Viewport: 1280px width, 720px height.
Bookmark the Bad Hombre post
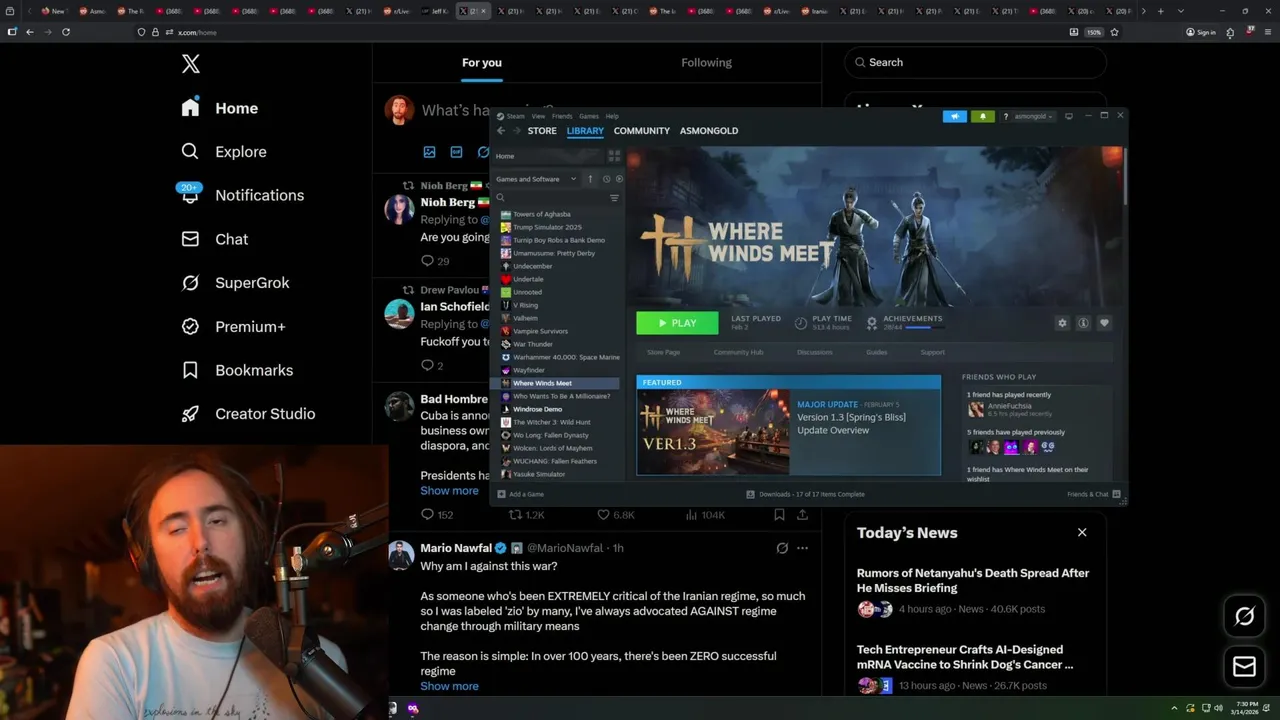point(779,515)
